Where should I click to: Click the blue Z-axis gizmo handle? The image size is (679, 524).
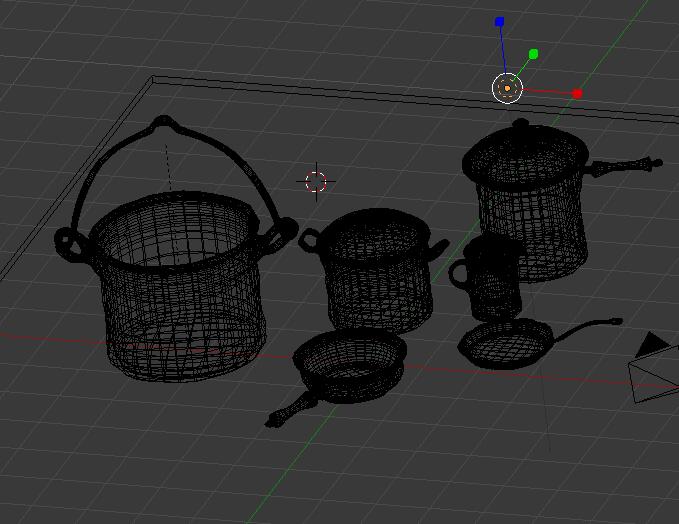499,22
